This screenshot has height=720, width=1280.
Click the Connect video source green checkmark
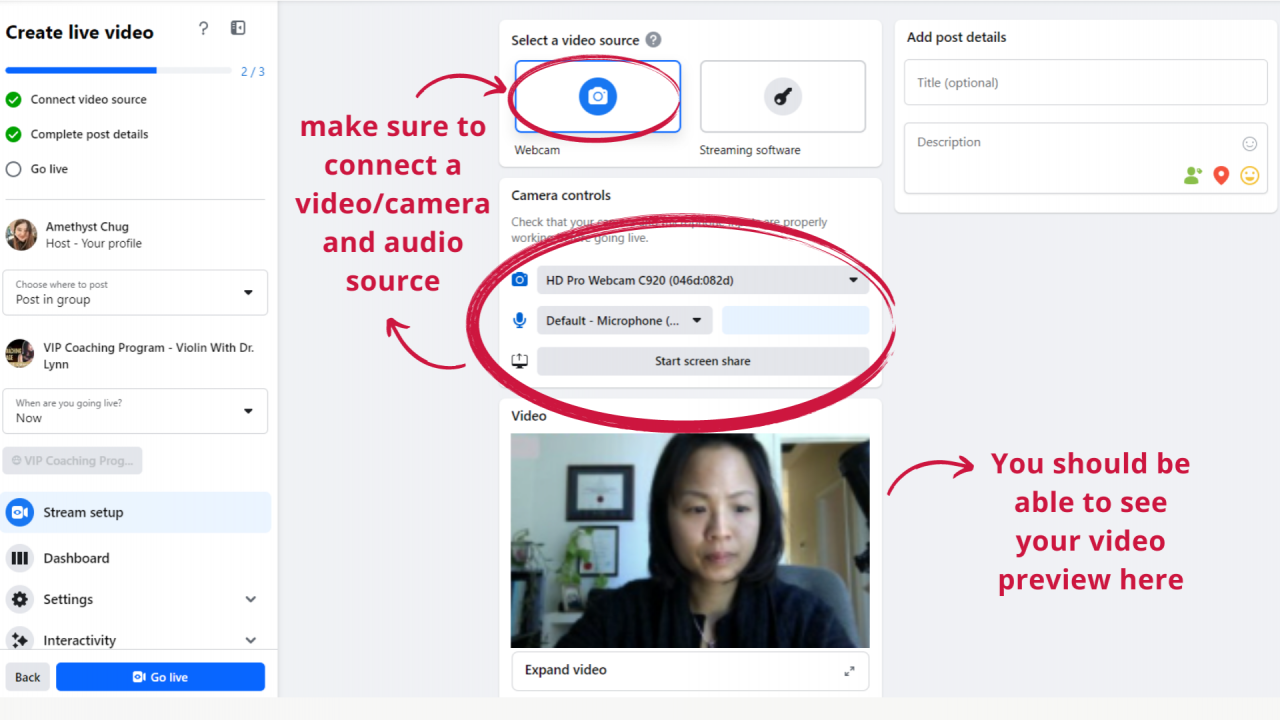(14, 100)
